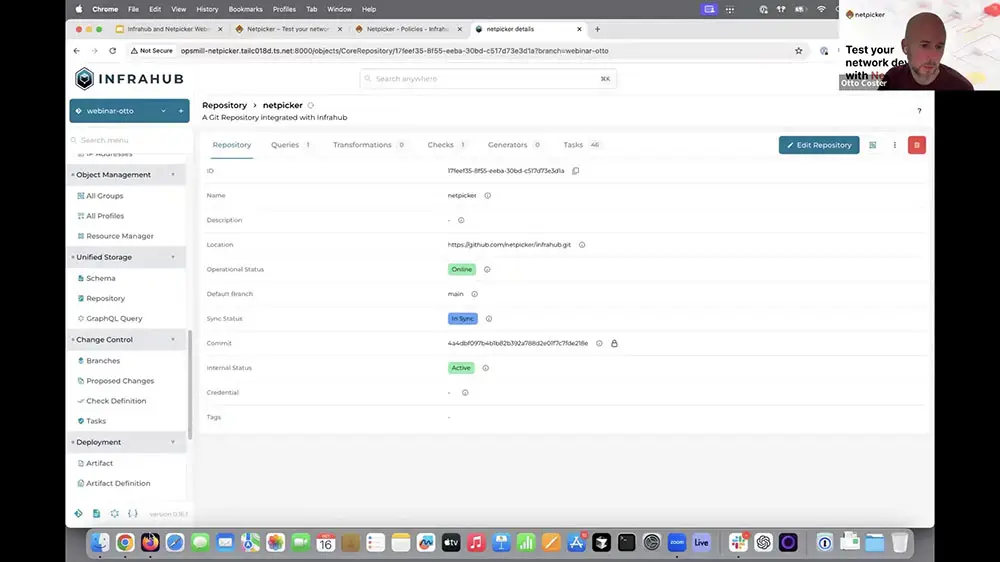
Task: Click the Infrahub logo
Action: click(x=129, y=78)
